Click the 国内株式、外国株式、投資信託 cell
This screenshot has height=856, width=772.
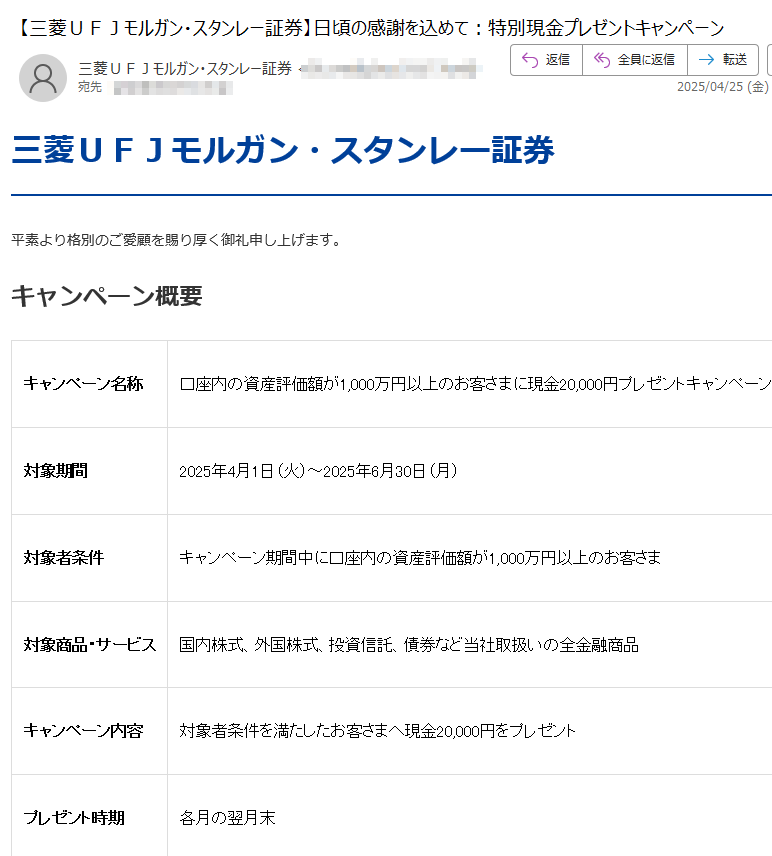pos(470,645)
